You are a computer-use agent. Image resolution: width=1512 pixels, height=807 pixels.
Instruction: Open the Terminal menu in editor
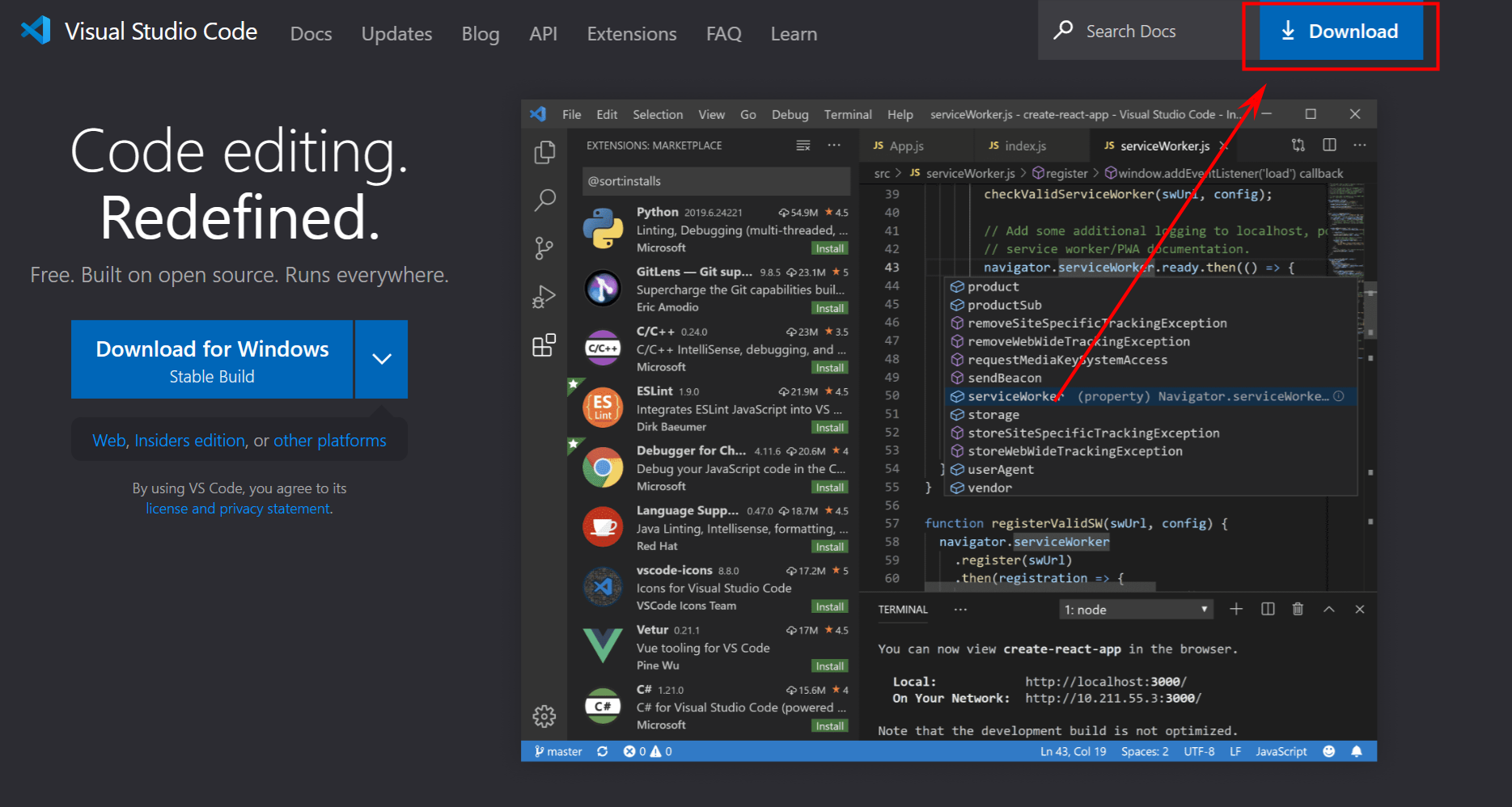coord(848,115)
